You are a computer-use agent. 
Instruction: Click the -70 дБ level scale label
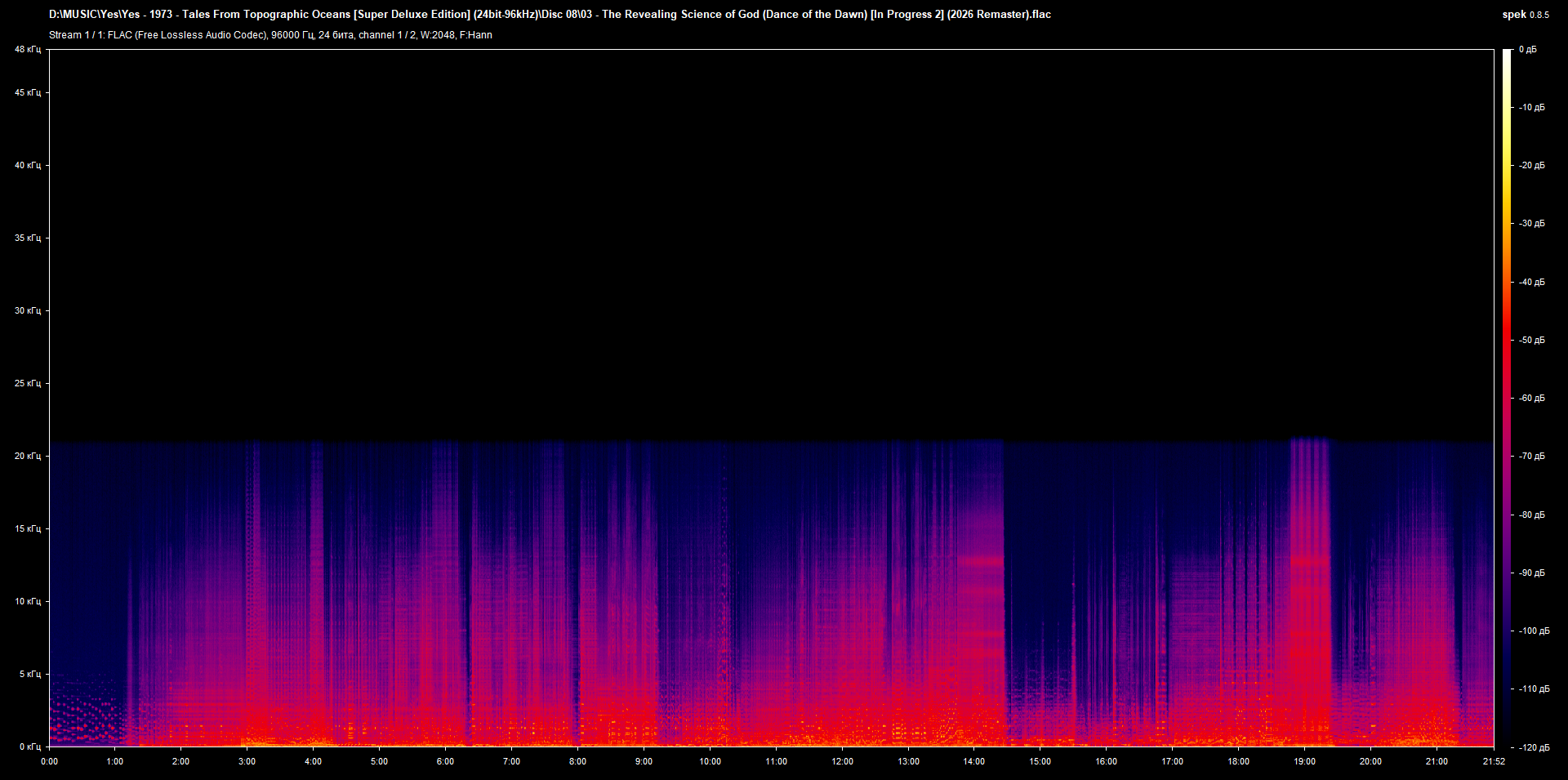coord(1532,457)
